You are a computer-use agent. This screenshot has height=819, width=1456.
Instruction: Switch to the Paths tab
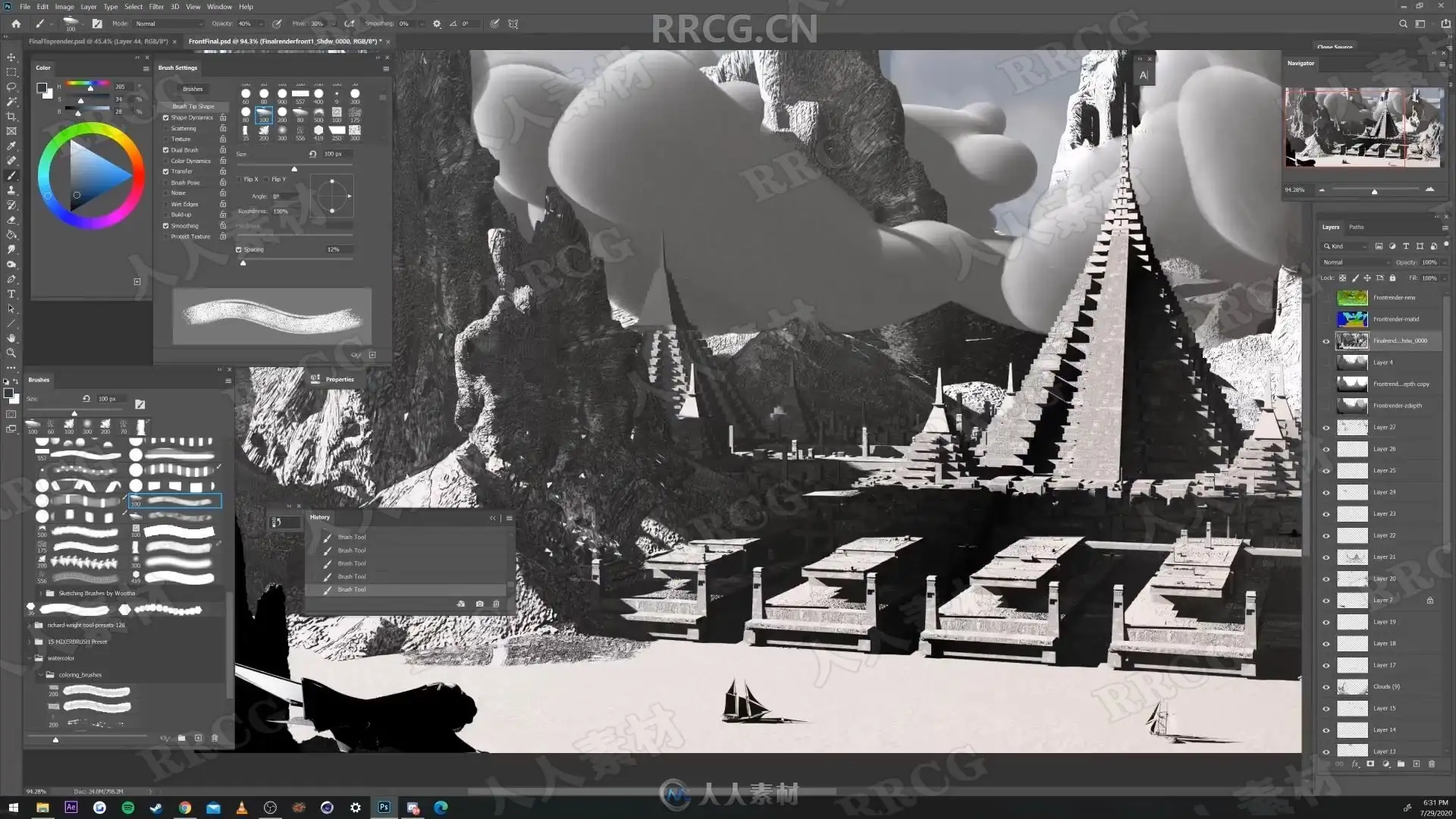tap(1356, 227)
